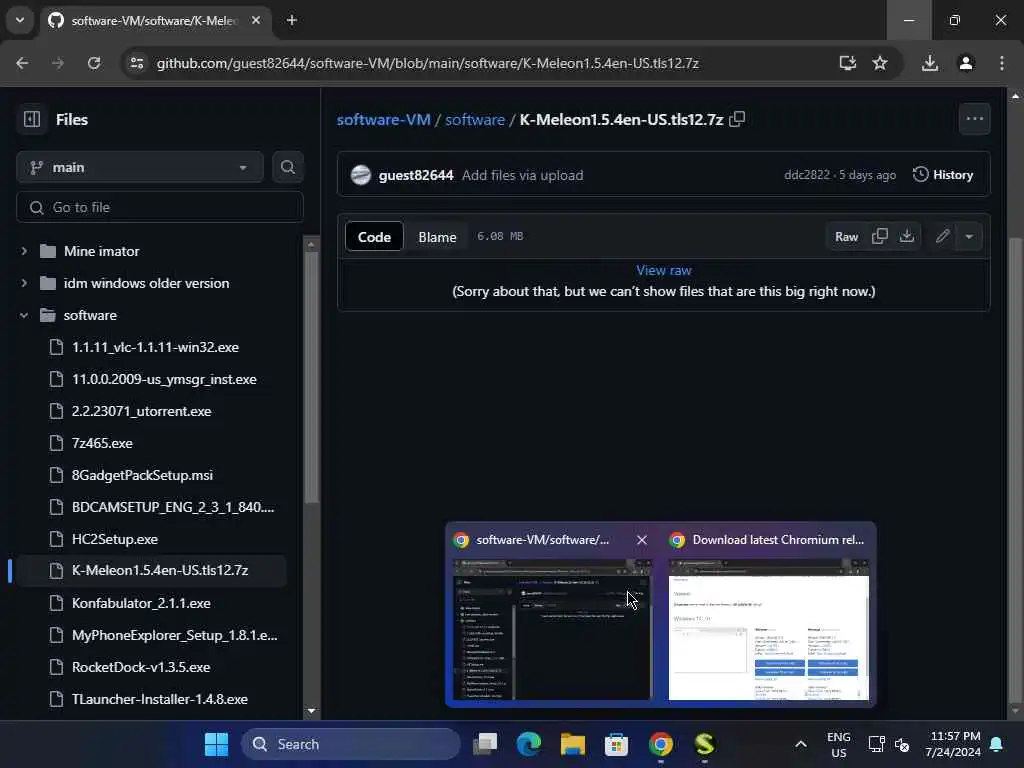The height and width of the screenshot is (768, 1024).
Task: Reload the page
Action: coord(94,63)
